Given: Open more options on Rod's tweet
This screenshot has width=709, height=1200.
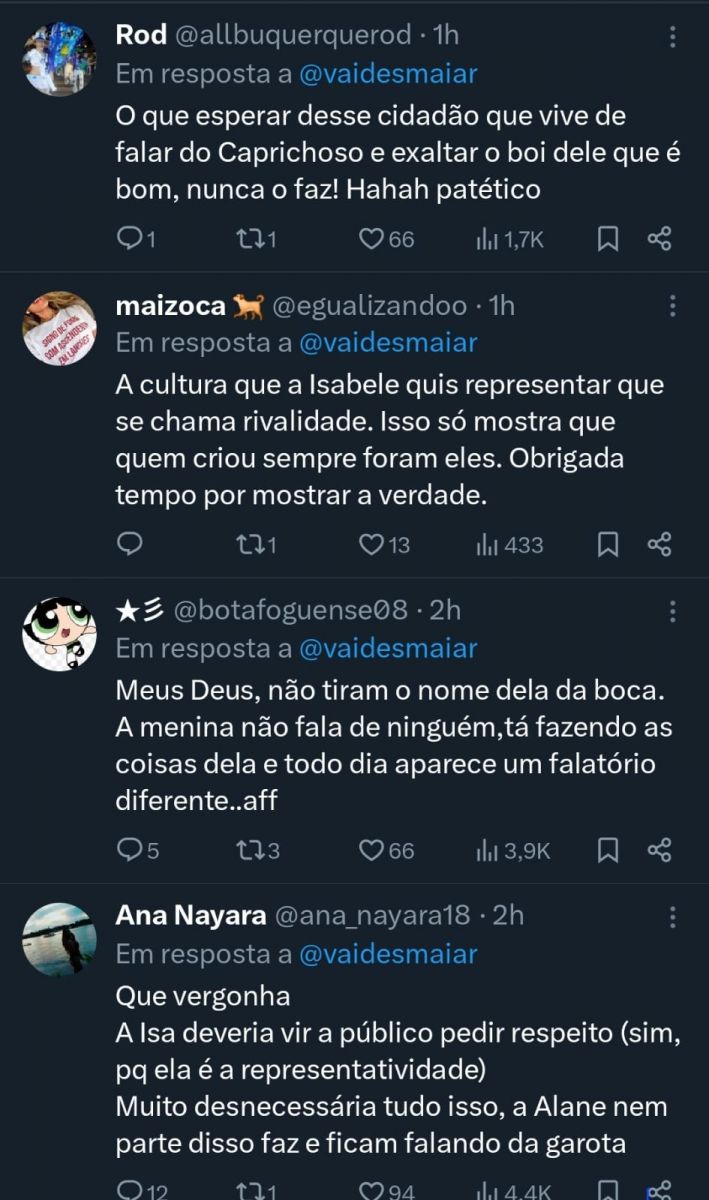Looking at the screenshot, I should (x=673, y=37).
